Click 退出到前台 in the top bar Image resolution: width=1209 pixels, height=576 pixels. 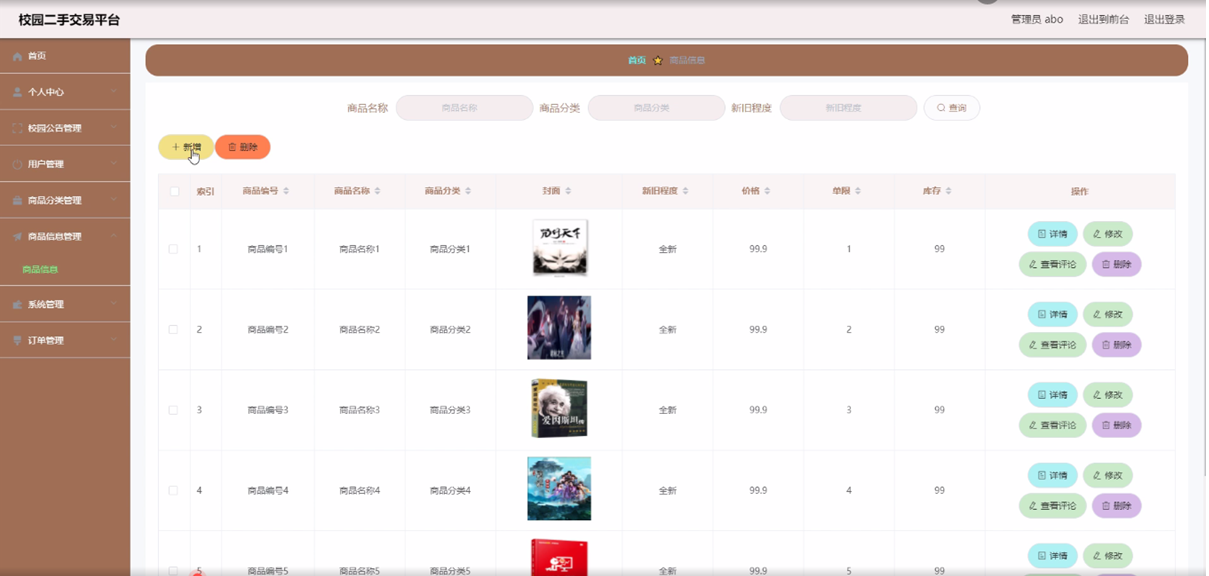coord(1104,20)
